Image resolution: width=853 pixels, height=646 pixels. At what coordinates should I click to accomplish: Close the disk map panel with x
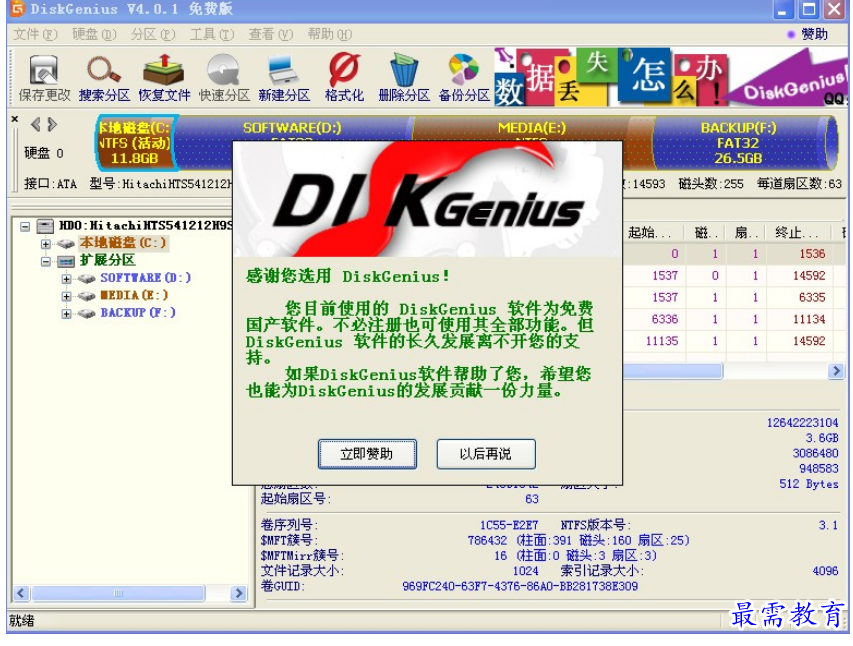coord(15,119)
